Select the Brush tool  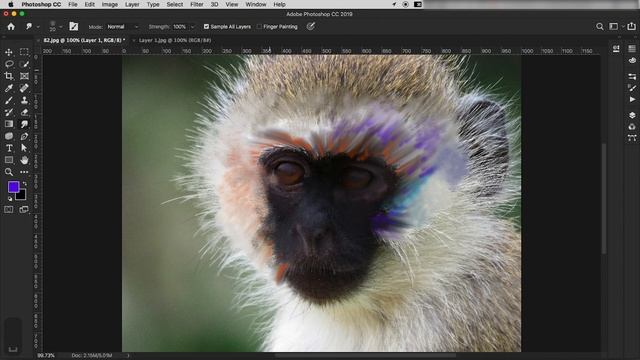coord(9,100)
